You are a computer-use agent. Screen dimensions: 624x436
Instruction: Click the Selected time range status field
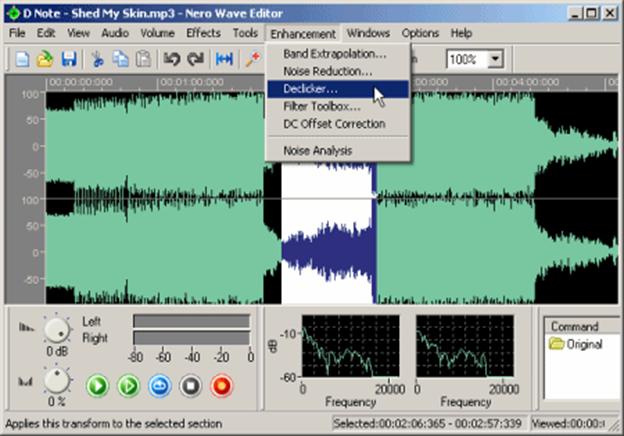tap(427, 424)
